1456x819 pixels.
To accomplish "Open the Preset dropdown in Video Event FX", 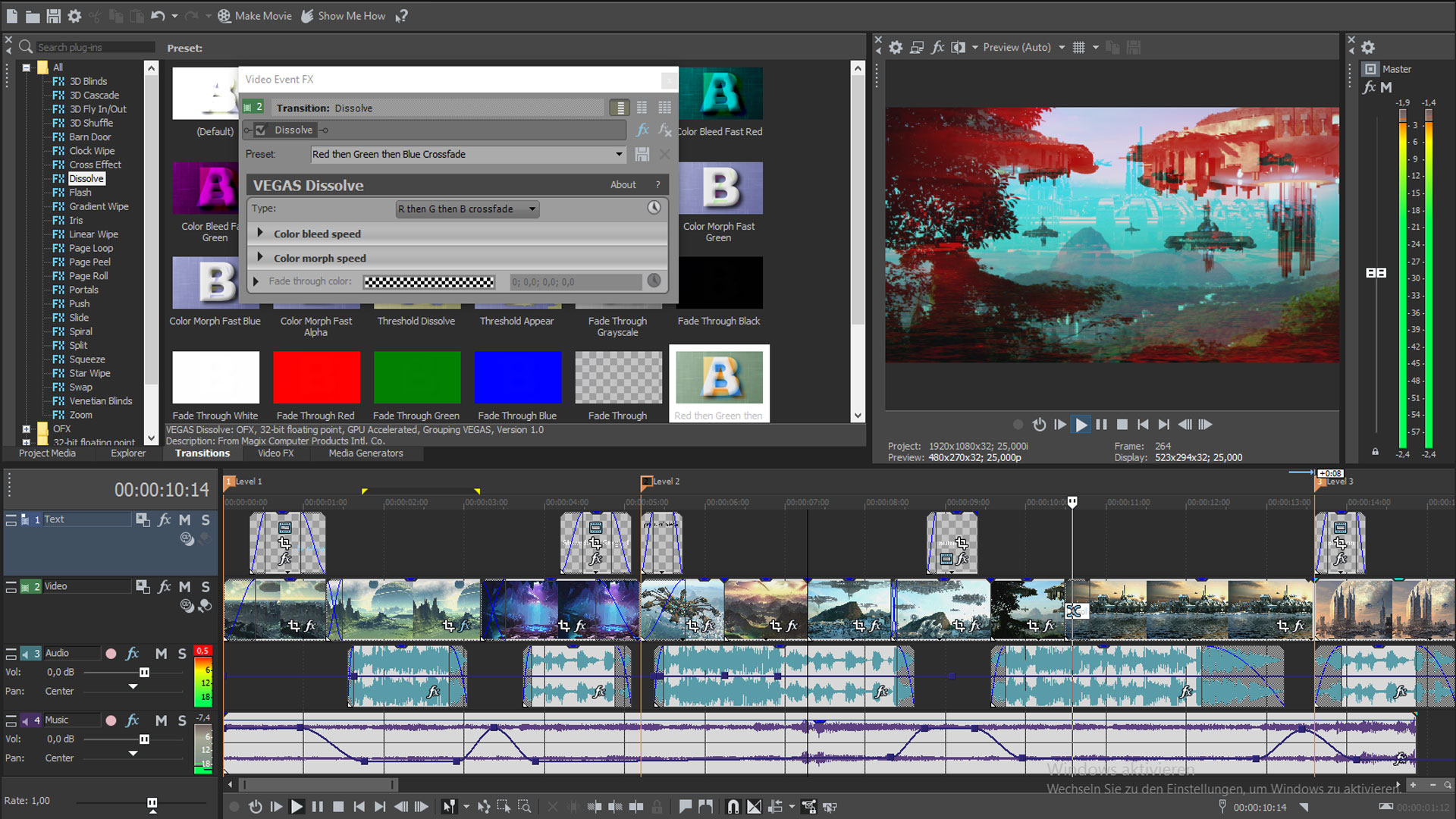I will 618,154.
